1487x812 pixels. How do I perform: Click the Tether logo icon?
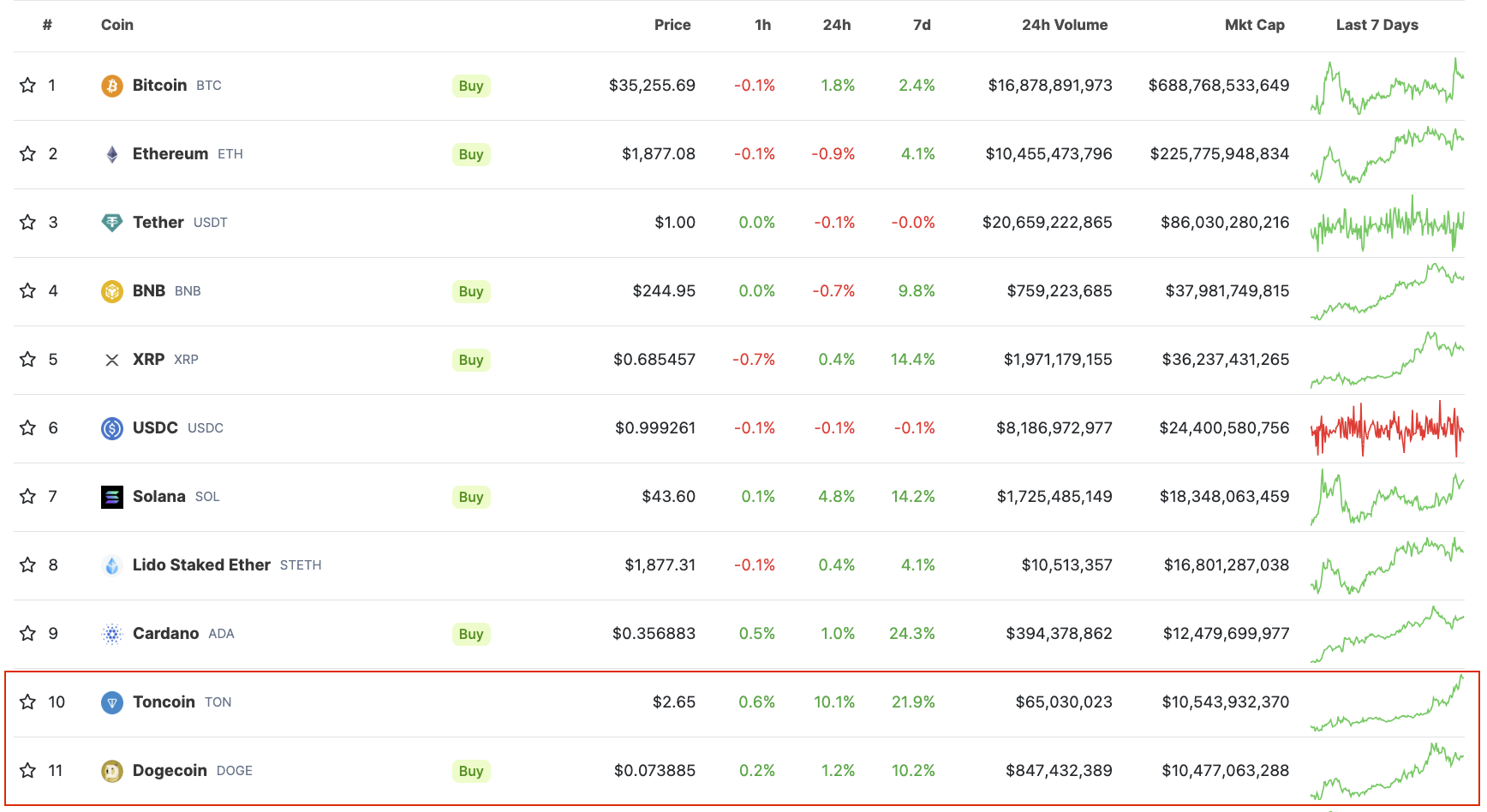click(112, 223)
